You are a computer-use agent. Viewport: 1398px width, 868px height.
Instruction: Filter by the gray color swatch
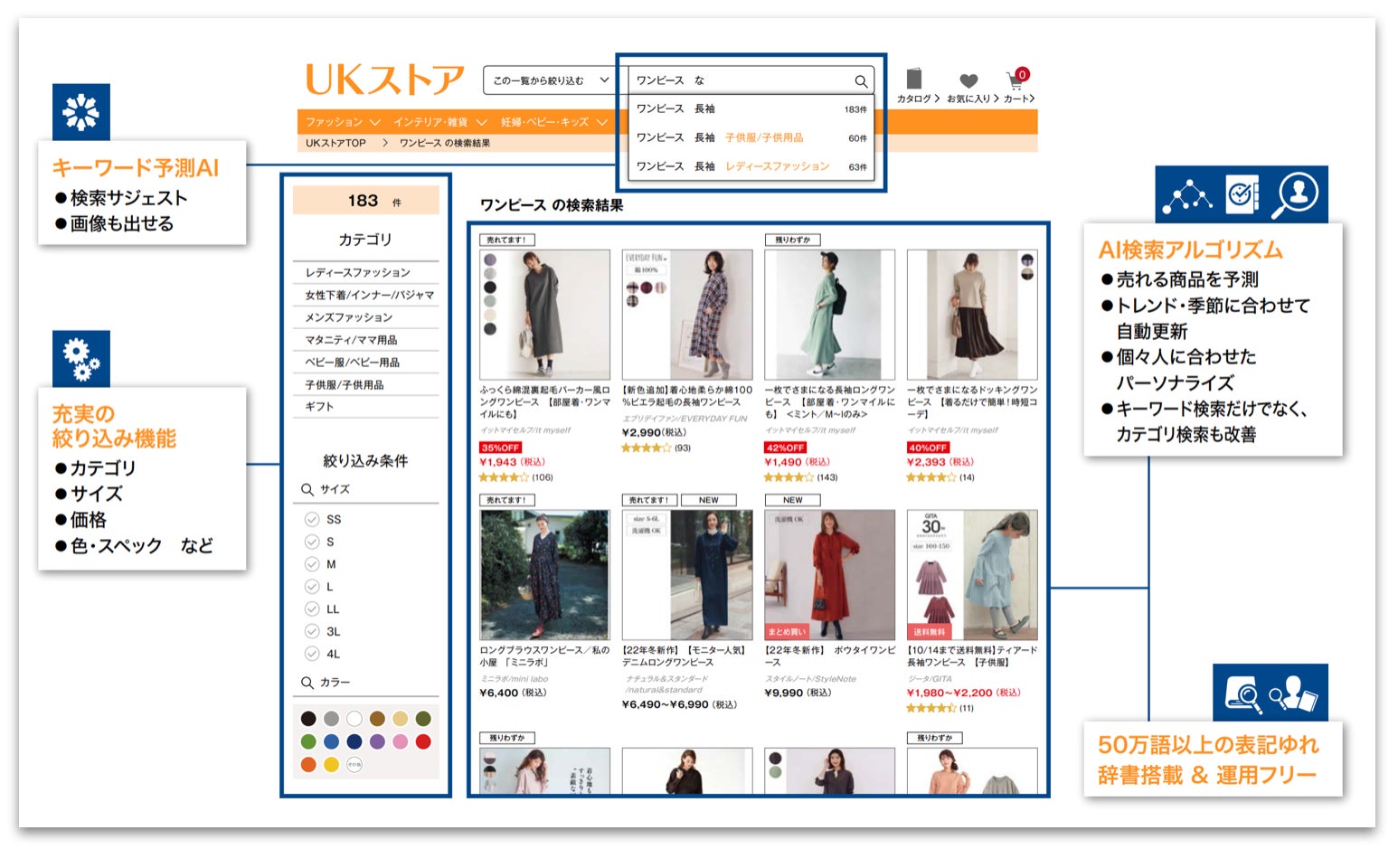coord(332,719)
